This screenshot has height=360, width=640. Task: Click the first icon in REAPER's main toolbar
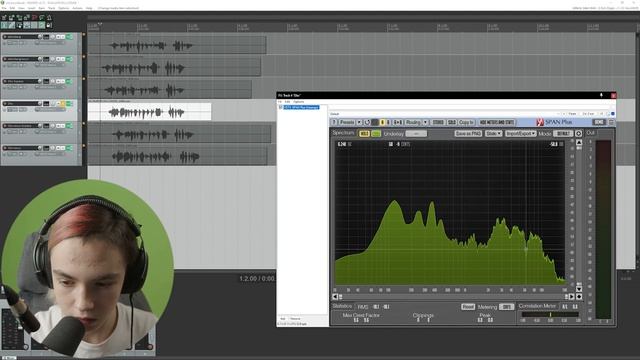[4, 18]
